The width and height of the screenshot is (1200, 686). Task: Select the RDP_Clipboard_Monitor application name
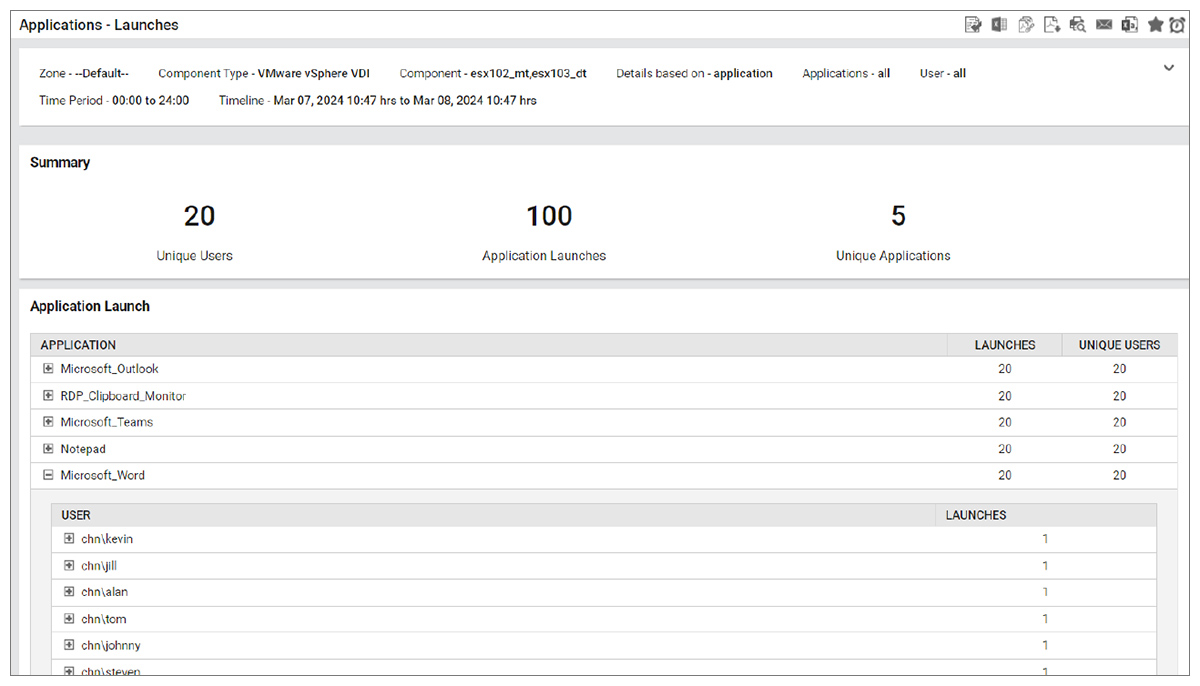[123, 396]
